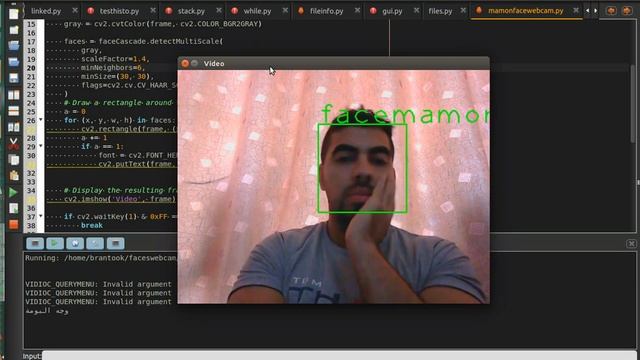This screenshot has width=640, height=360.
Task: Click green play button in the tools dock
Action: [55, 244]
